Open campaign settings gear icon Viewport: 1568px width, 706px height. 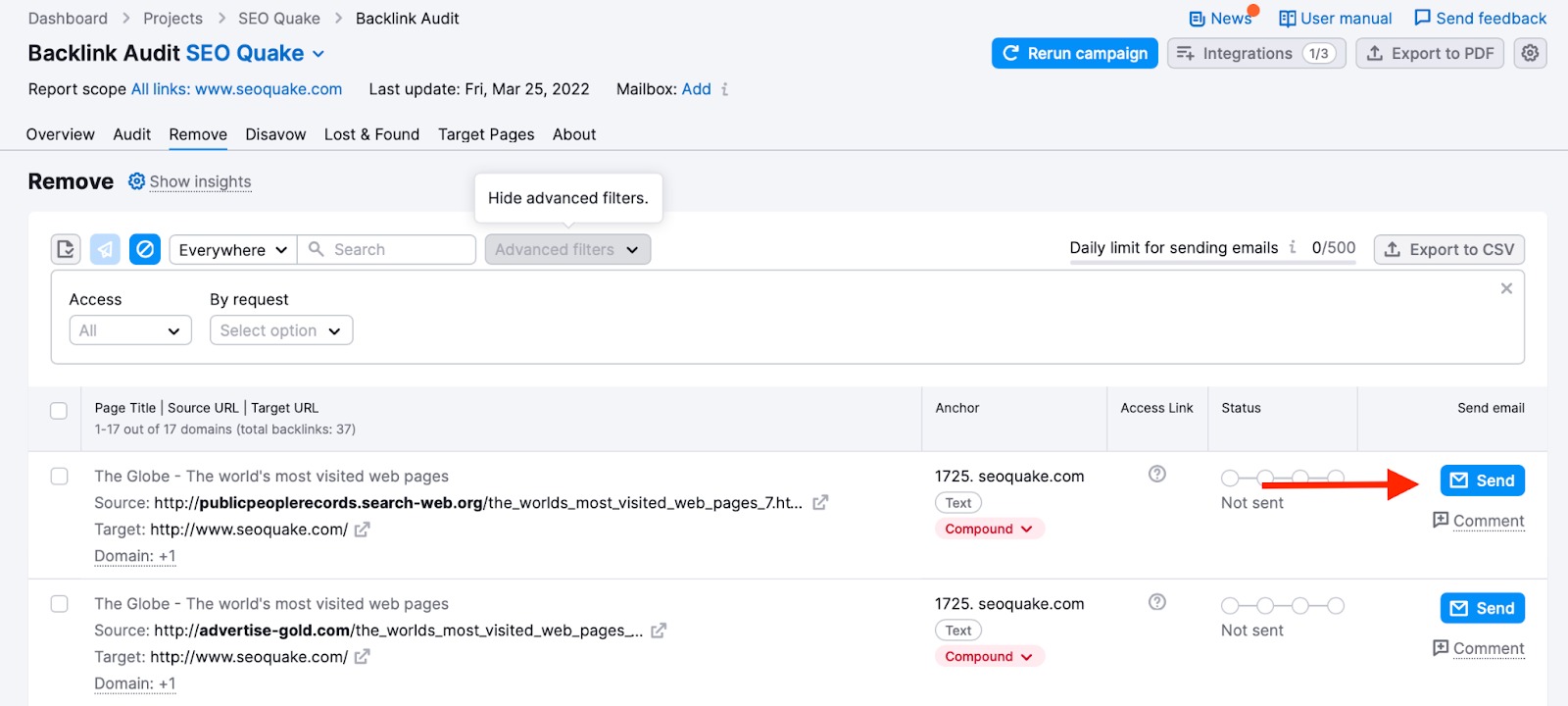coord(1531,53)
